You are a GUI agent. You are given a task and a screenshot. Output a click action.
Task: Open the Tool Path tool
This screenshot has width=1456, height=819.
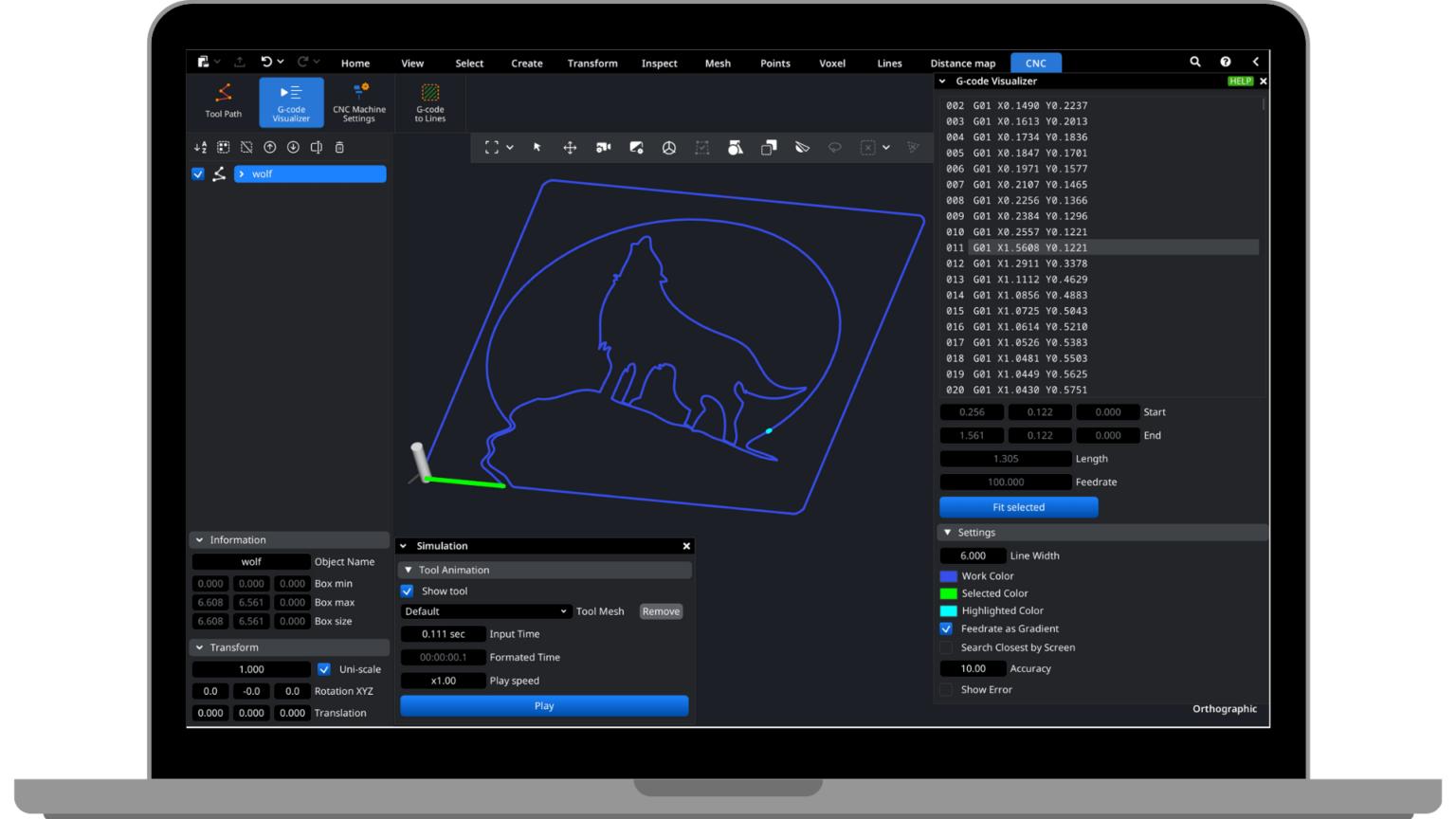coord(224,100)
